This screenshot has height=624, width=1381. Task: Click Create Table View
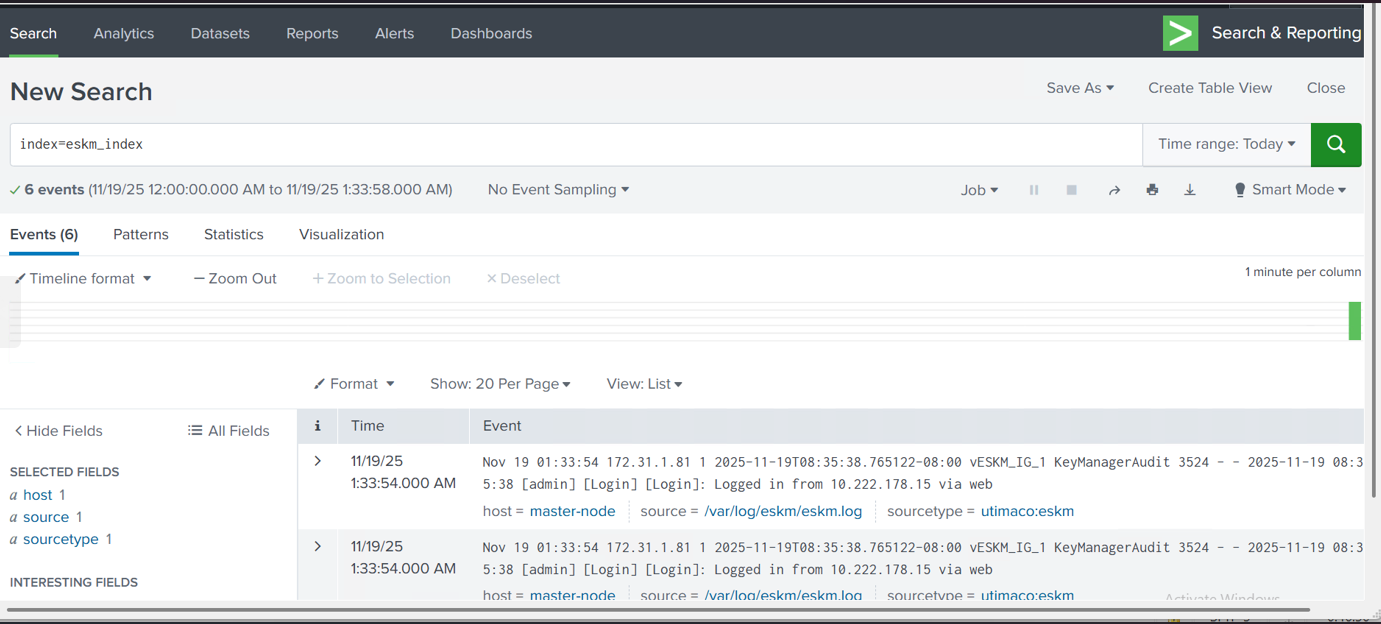(1210, 88)
